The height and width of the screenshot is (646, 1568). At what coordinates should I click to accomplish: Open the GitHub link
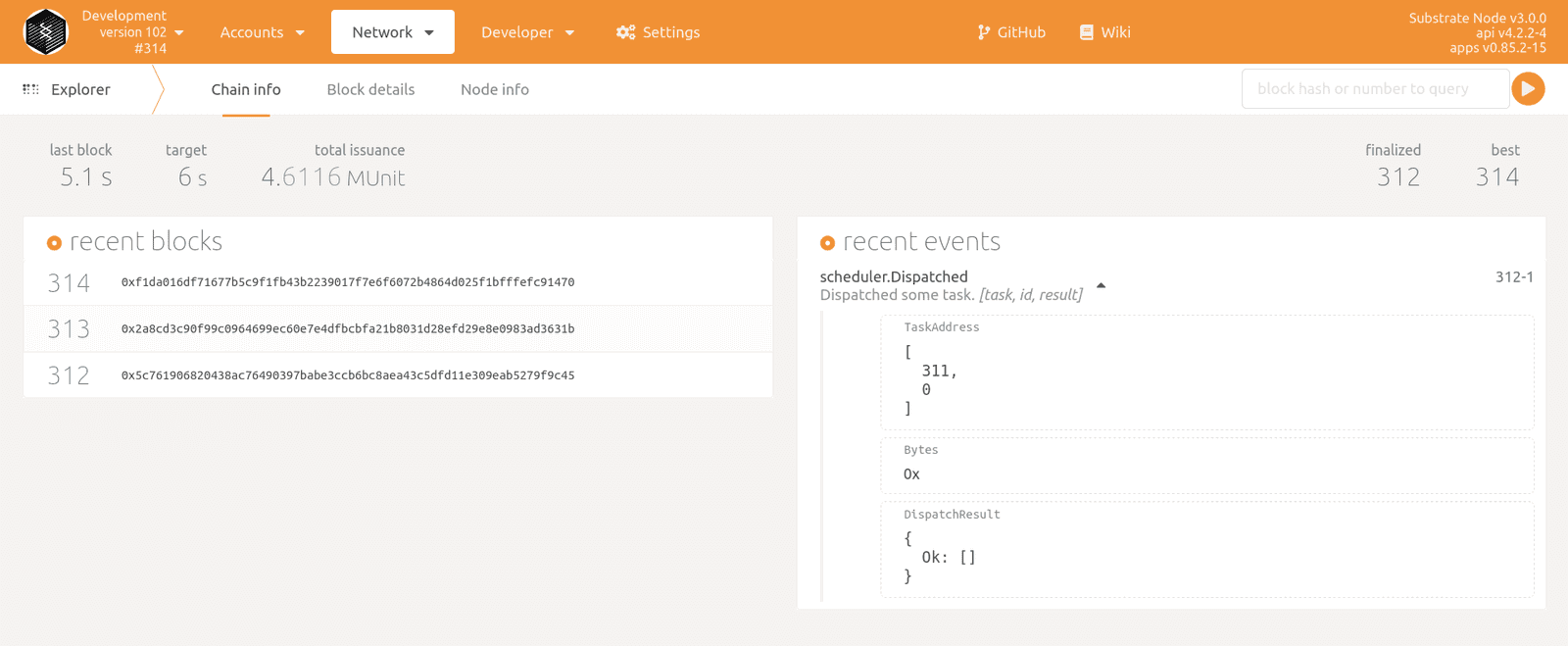[x=1021, y=32]
